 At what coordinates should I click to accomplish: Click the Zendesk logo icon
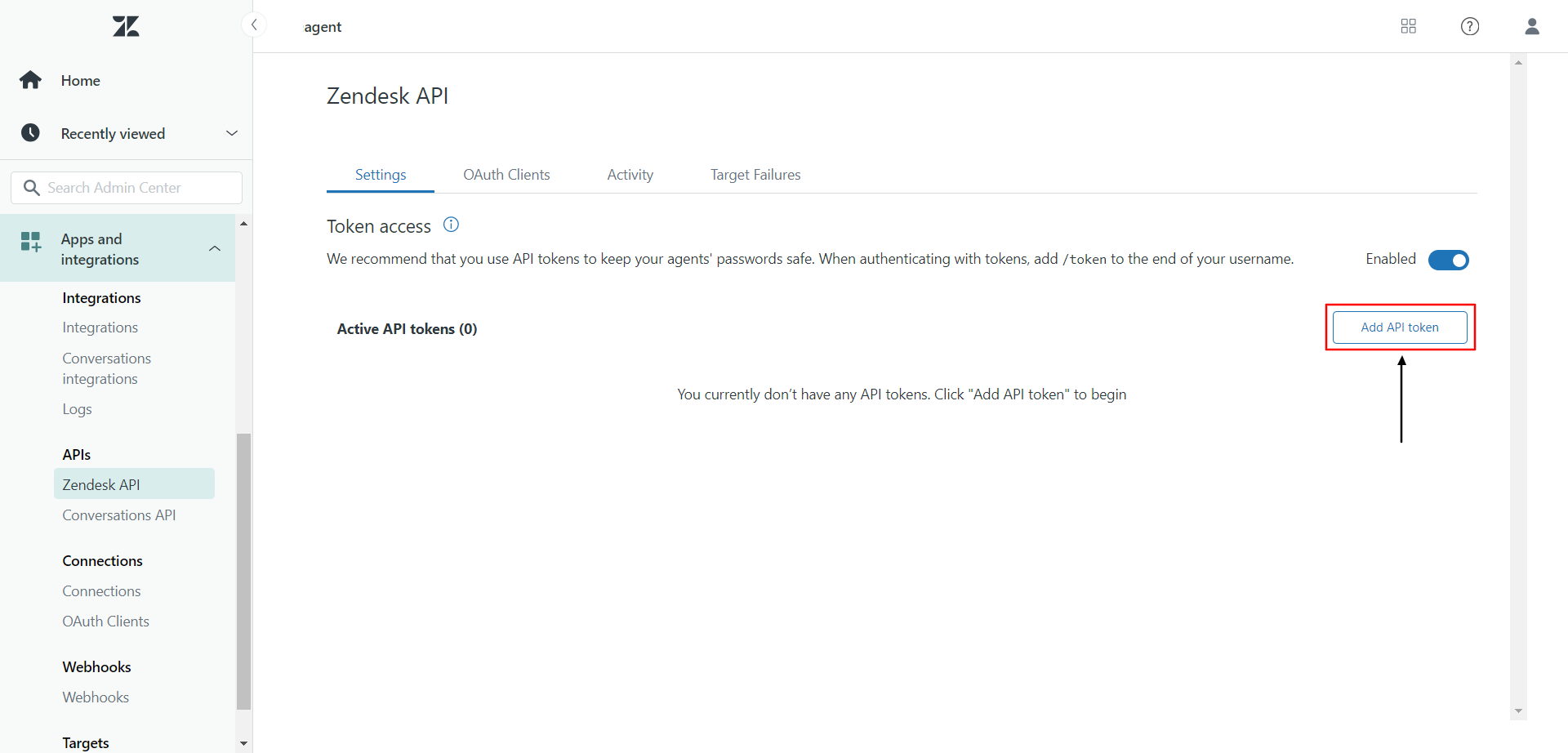[x=126, y=26]
